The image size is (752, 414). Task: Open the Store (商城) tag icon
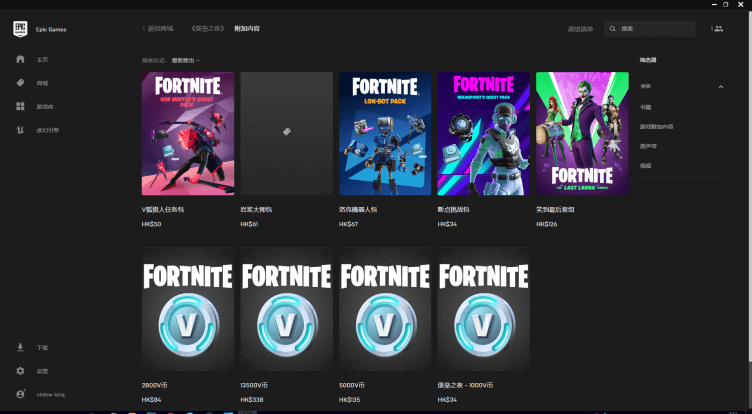20,83
